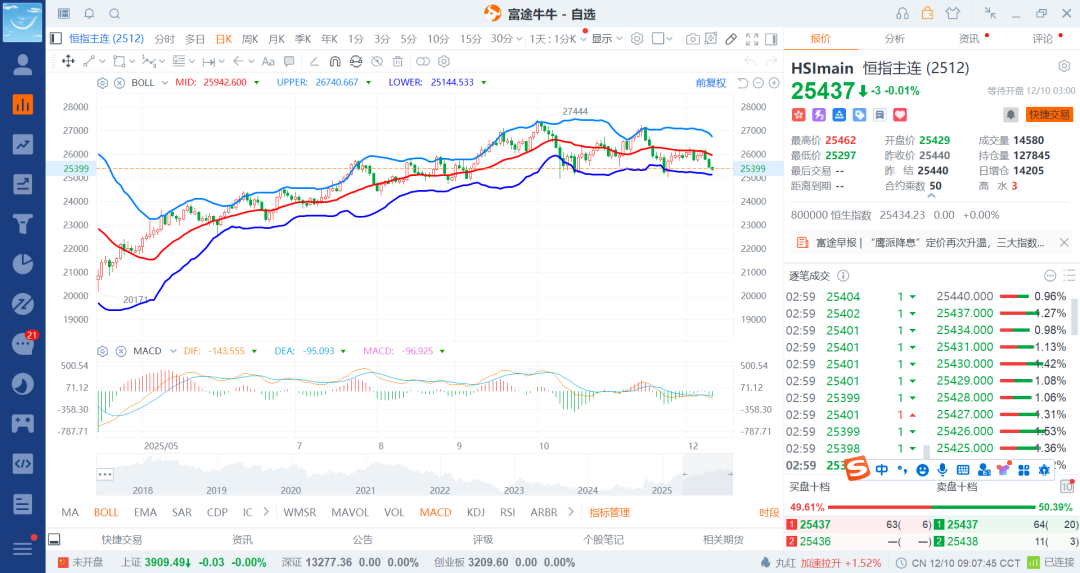The width and height of the screenshot is (1080, 573).
Task: Open the chart screenshot camera tool
Action: [x=692, y=39]
